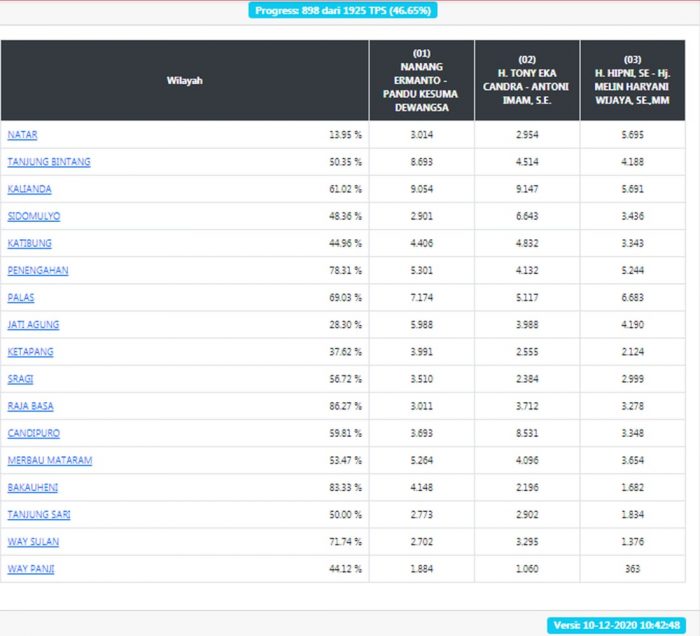The image size is (700, 636).
Task: Open JATI AGUNG results
Action: pyautogui.click(x=33, y=325)
